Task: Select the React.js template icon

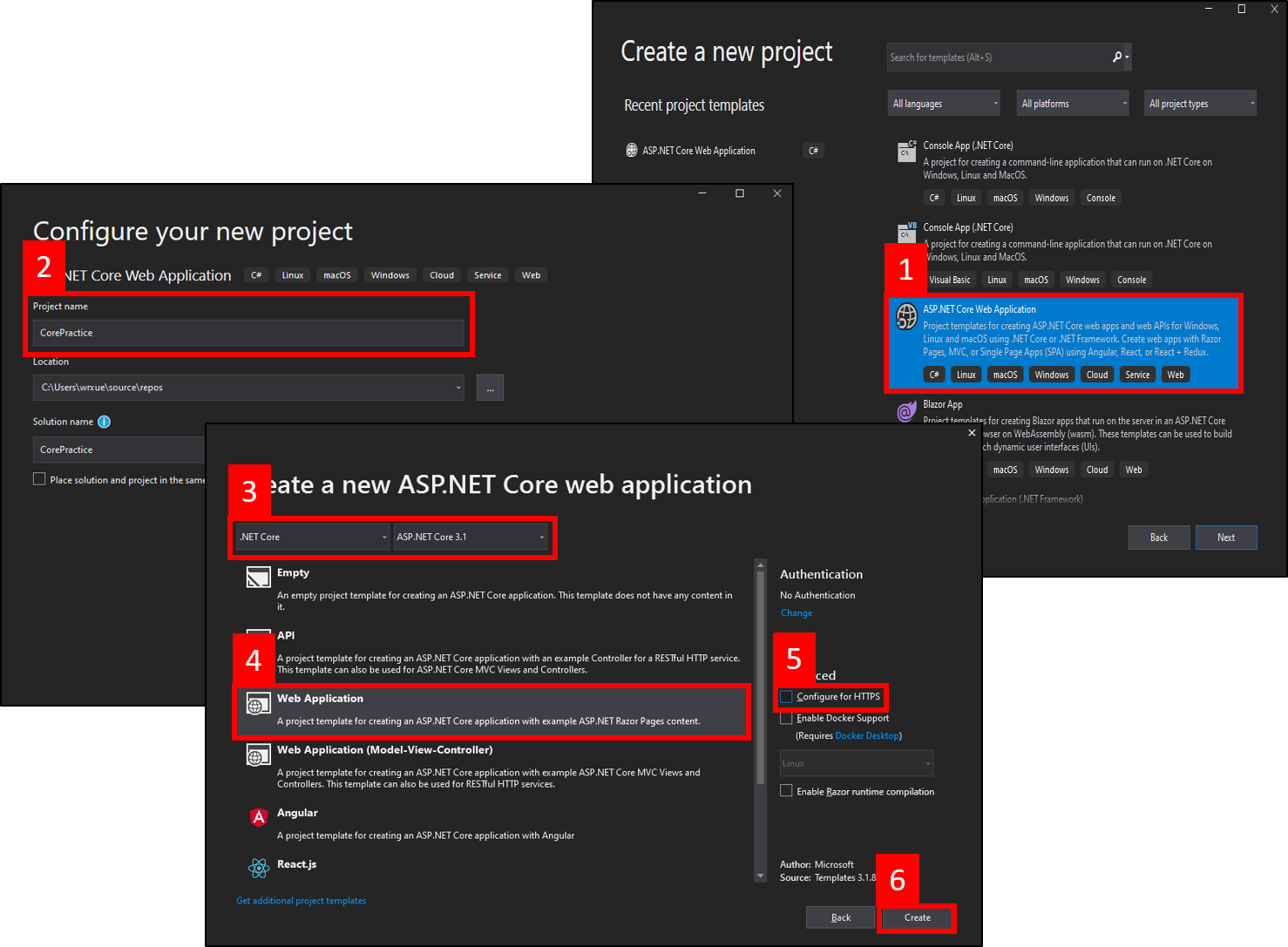Action: tap(259, 868)
